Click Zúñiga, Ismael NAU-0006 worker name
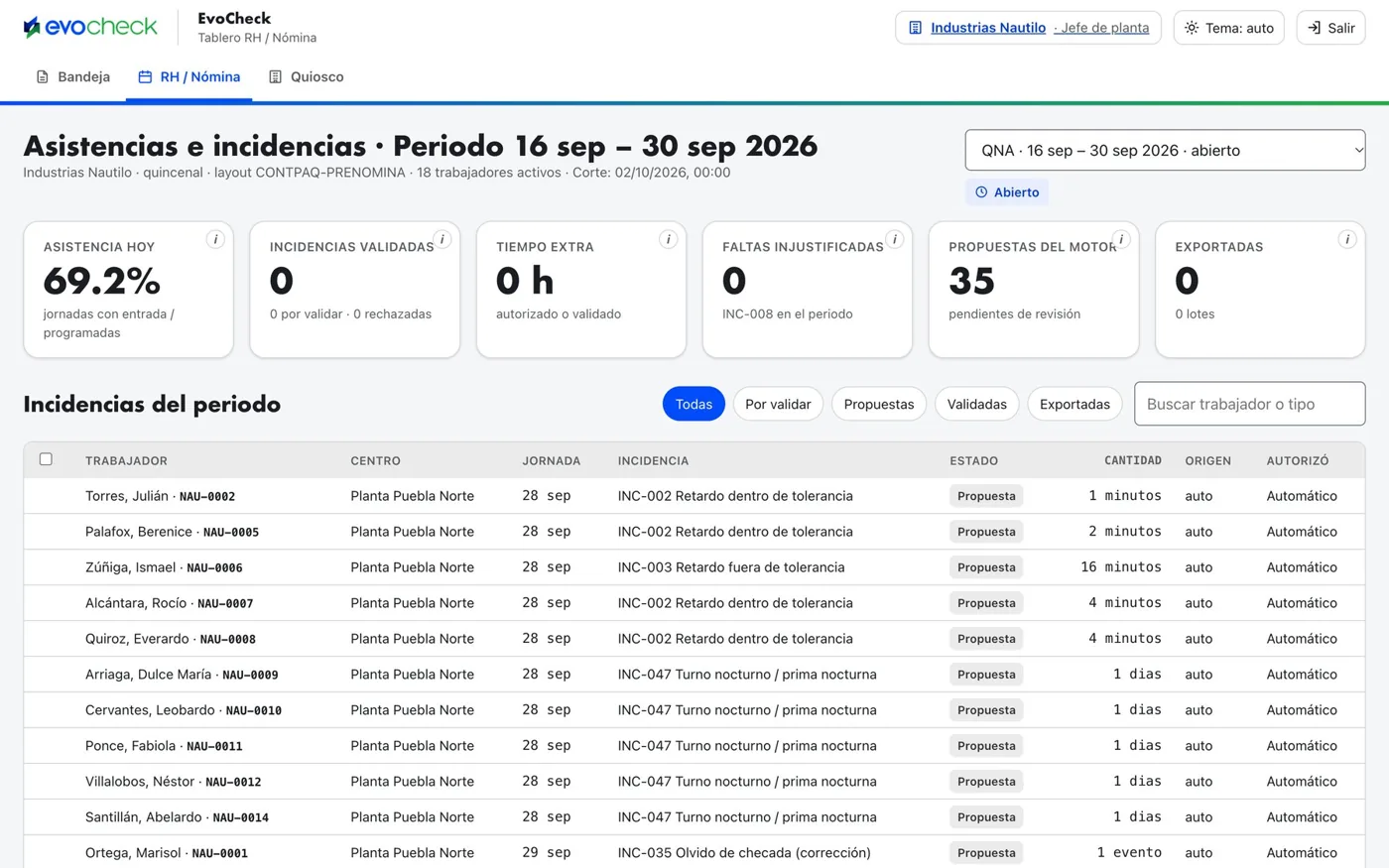Viewport: 1389px width, 868px height. click(x=164, y=567)
